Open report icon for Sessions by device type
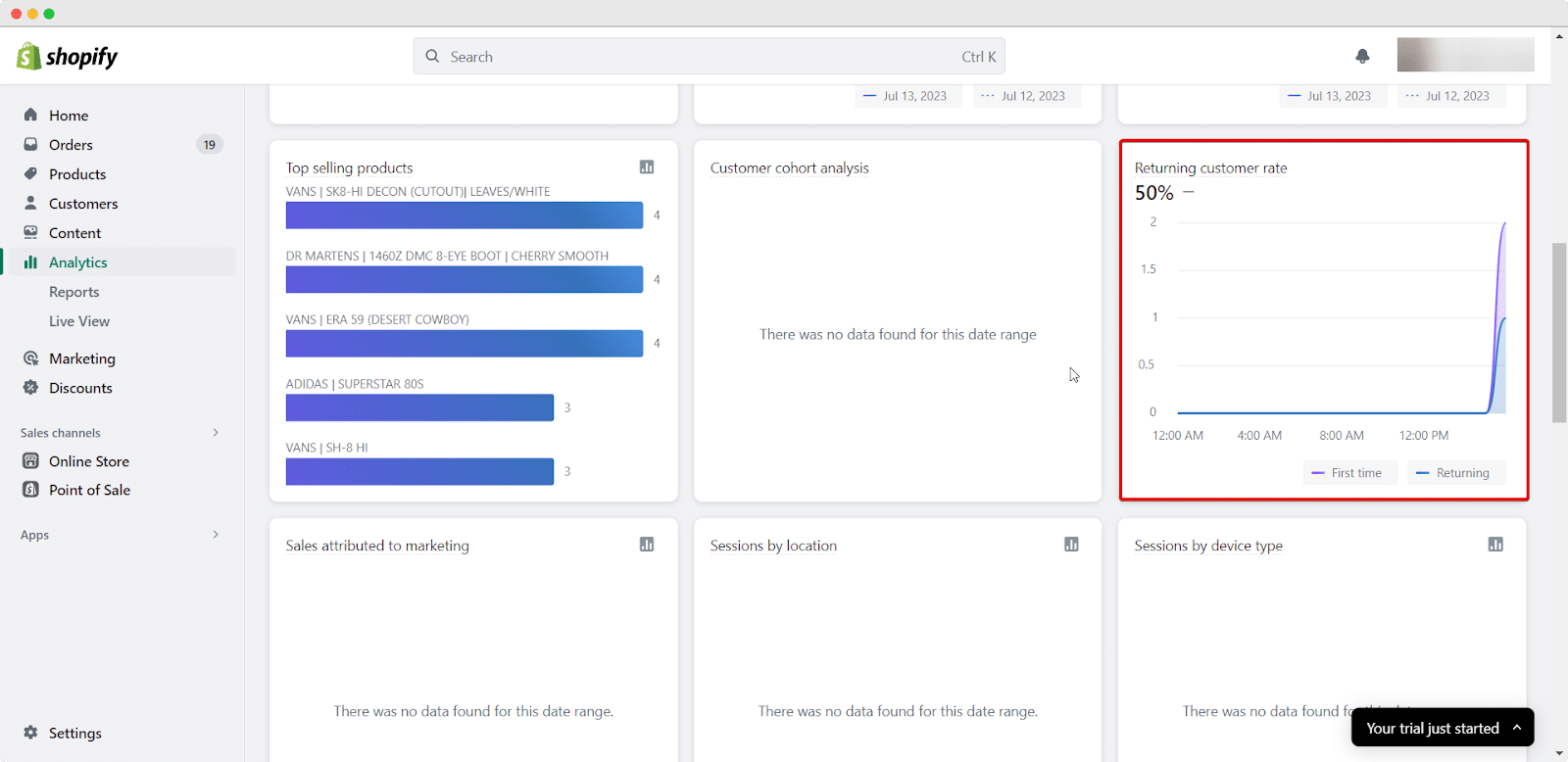Viewport: 1568px width, 762px height. [1495, 545]
